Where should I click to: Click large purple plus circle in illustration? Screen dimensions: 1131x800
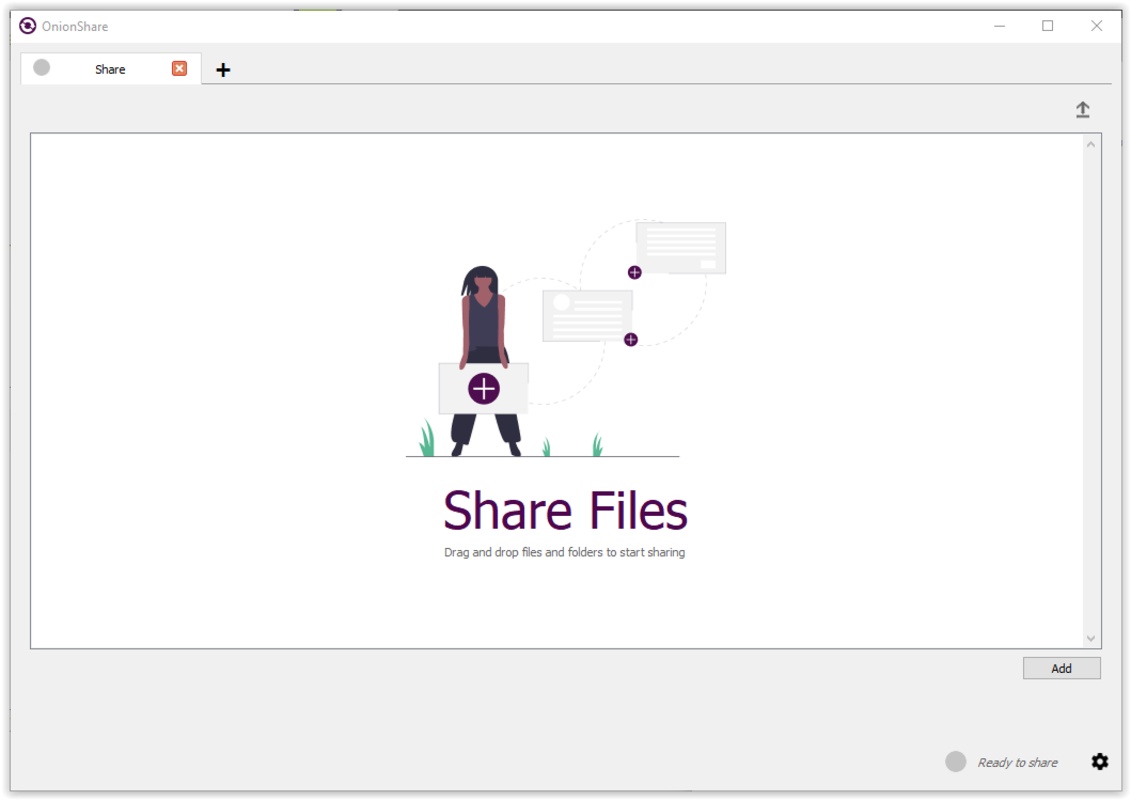[x=484, y=388]
